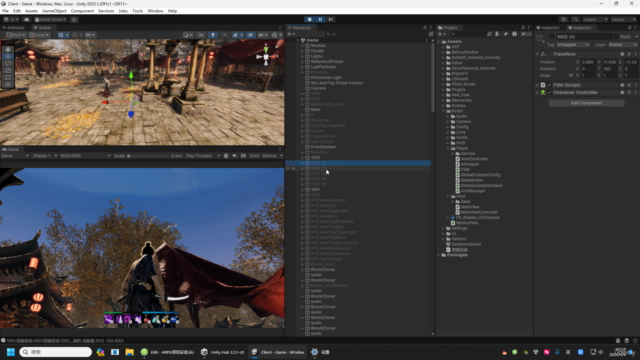Click the Position X field in Transform
640x360 pixels.
[x=588, y=62]
